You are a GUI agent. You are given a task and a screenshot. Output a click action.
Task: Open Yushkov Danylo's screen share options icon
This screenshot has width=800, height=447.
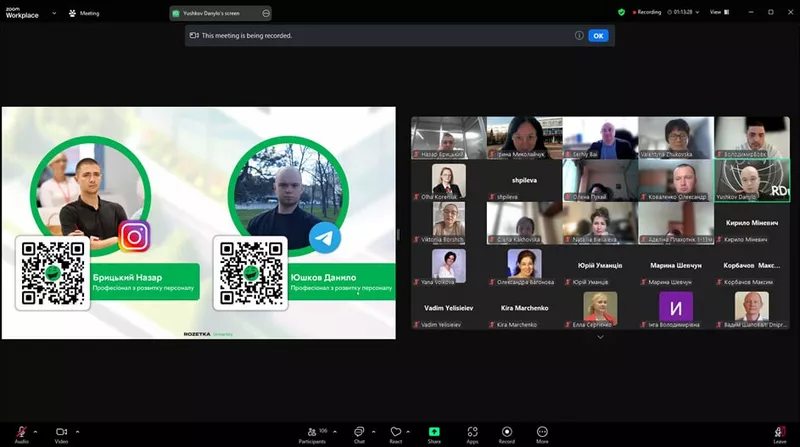266,13
